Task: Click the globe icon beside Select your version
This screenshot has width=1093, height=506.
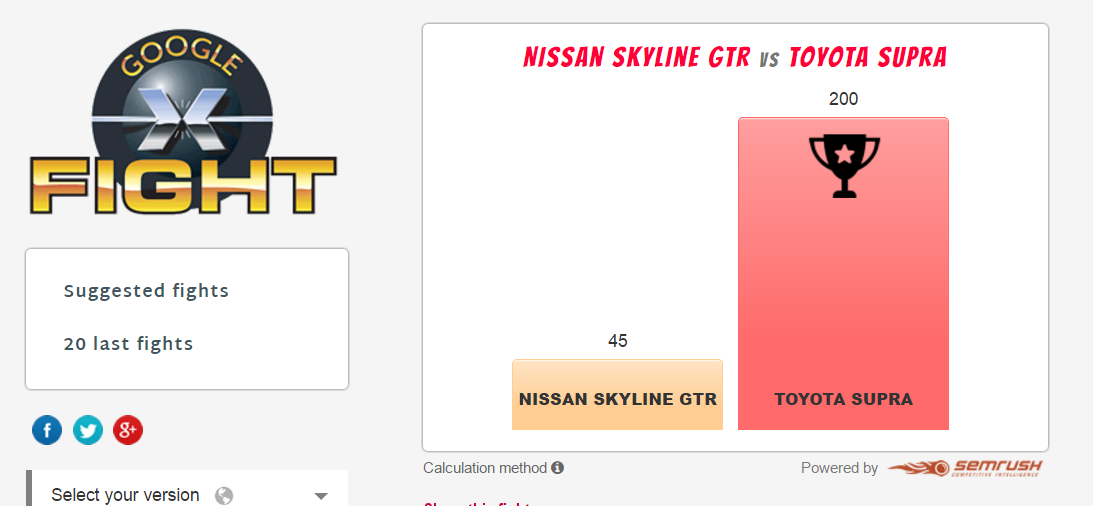Action: [x=224, y=496]
